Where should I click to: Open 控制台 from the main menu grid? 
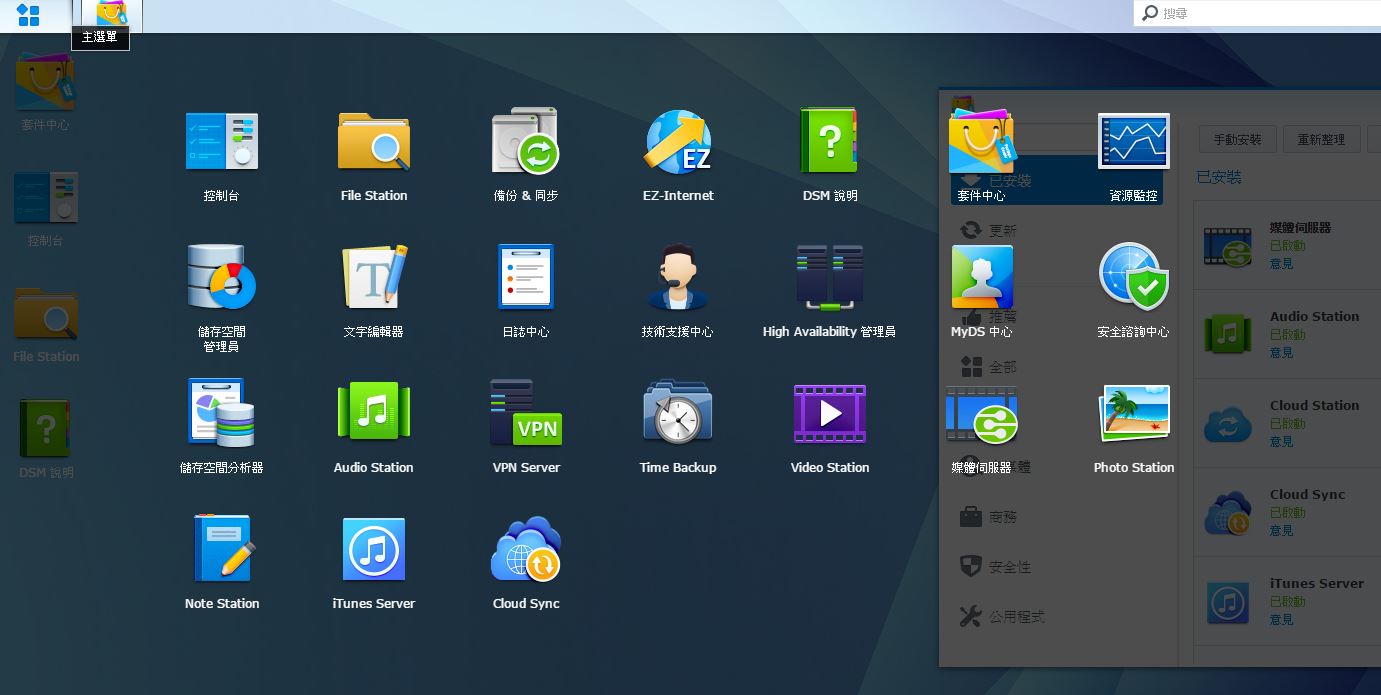click(221, 155)
